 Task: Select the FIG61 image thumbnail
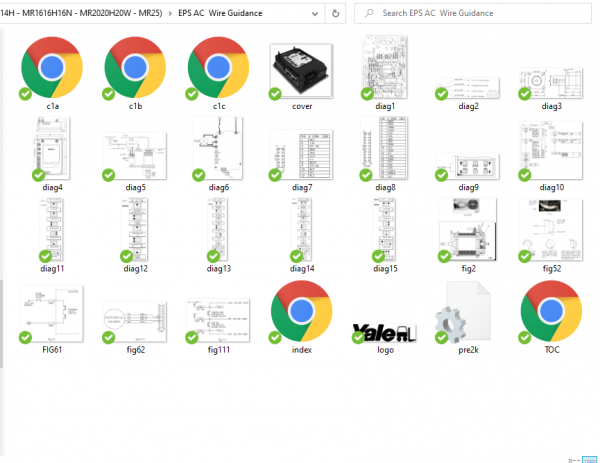click(52, 314)
